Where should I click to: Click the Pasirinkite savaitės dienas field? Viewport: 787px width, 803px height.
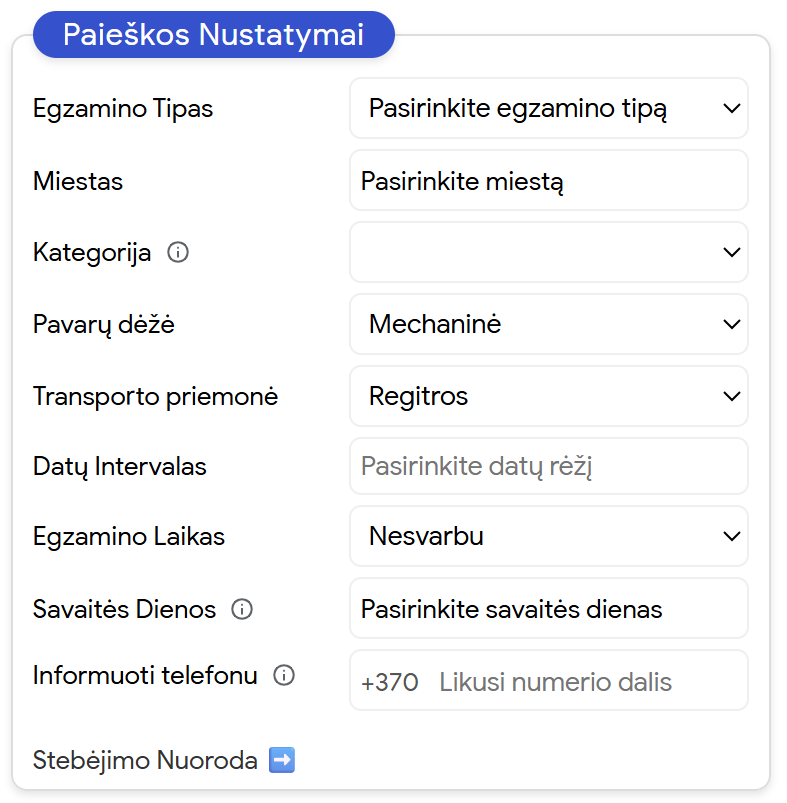pyautogui.click(x=548, y=609)
